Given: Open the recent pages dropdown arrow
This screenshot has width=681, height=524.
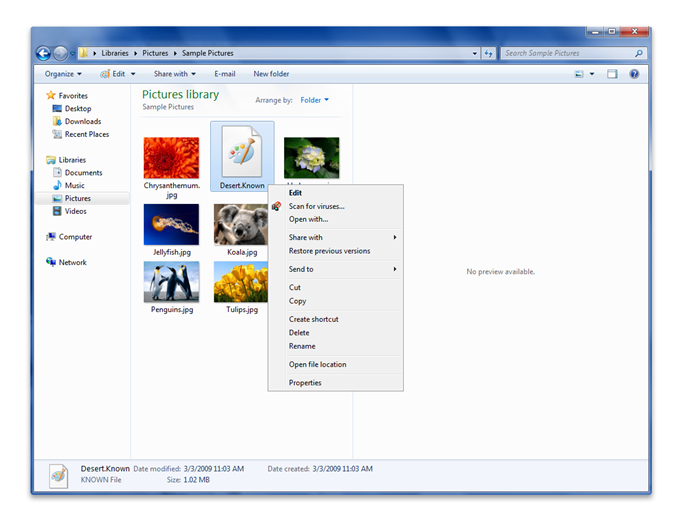Looking at the screenshot, I should pyautogui.click(x=73, y=54).
